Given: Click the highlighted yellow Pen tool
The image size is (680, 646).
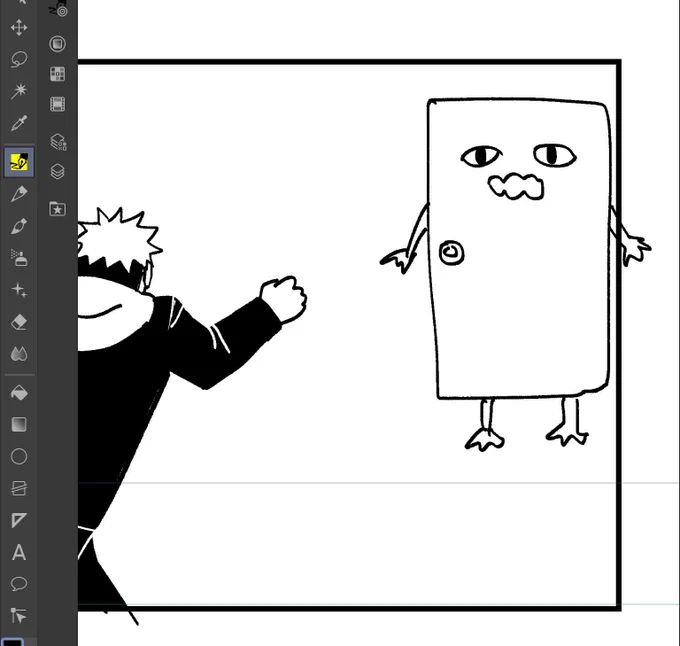Looking at the screenshot, I should coord(19,162).
